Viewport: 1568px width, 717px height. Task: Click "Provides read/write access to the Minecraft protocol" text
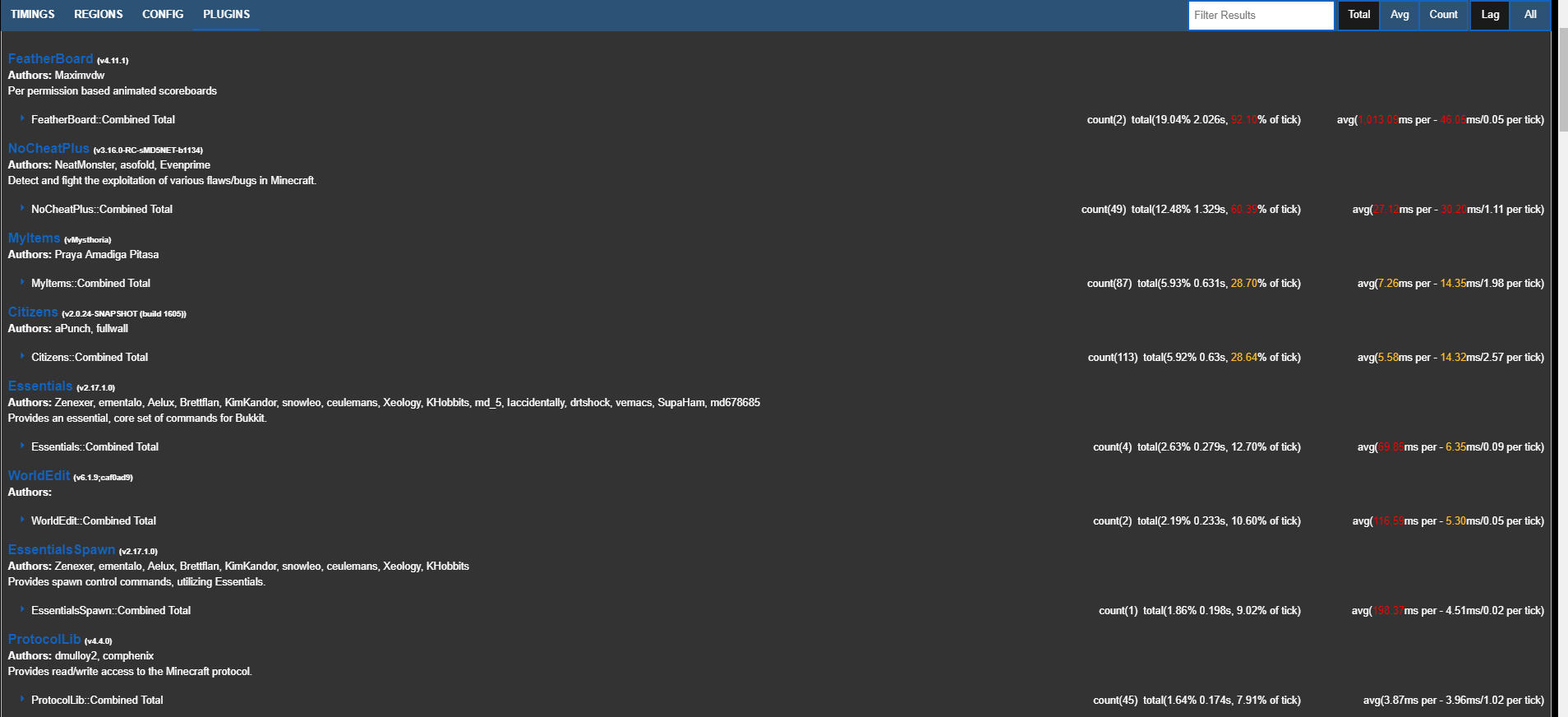click(x=130, y=671)
